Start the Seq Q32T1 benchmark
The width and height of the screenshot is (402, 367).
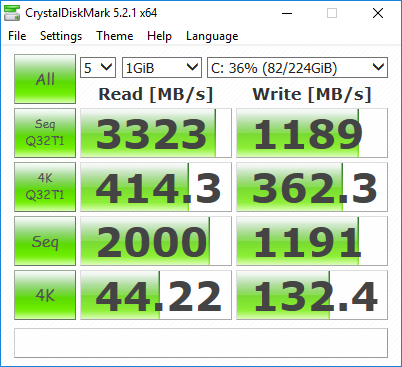tap(45, 133)
